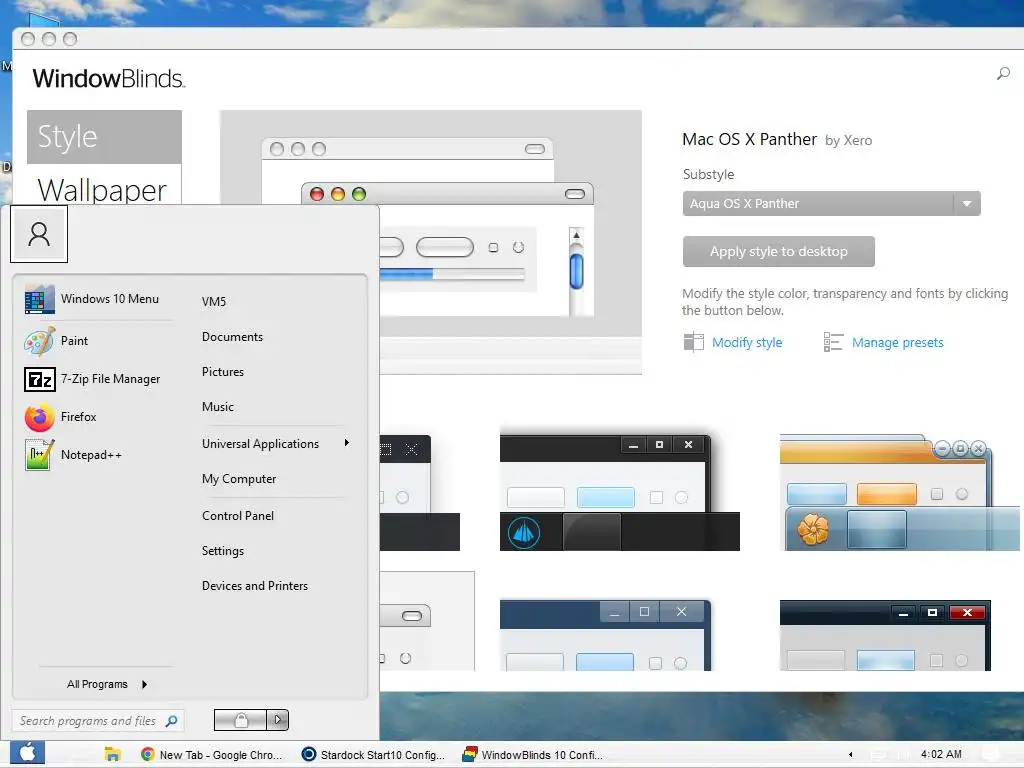Image resolution: width=1024 pixels, height=768 pixels.
Task: Select the navy blue titlebar skin thumbnail
Action: click(x=605, y=635)
